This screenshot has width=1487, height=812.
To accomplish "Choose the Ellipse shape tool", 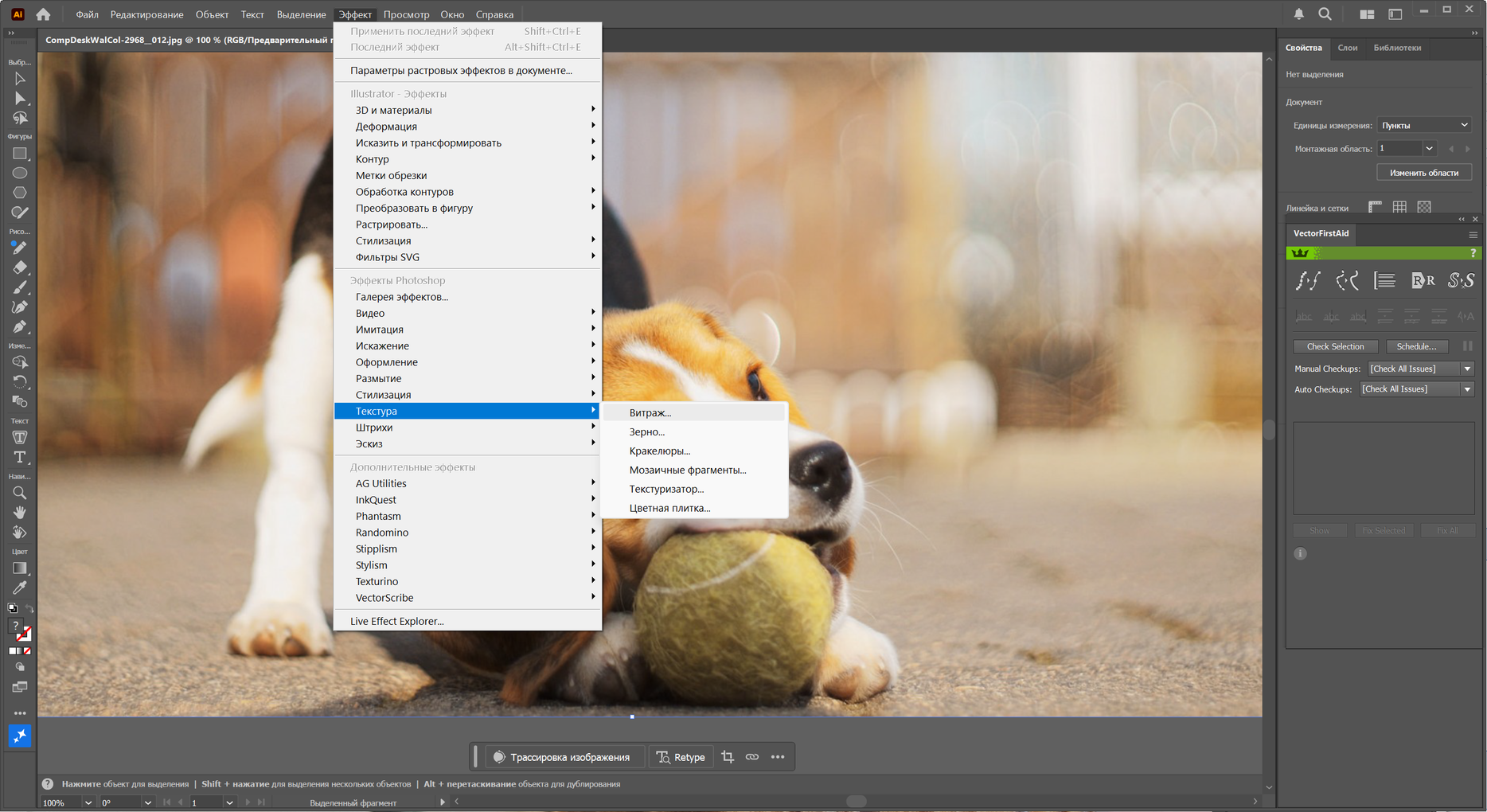I will [20, 173].
